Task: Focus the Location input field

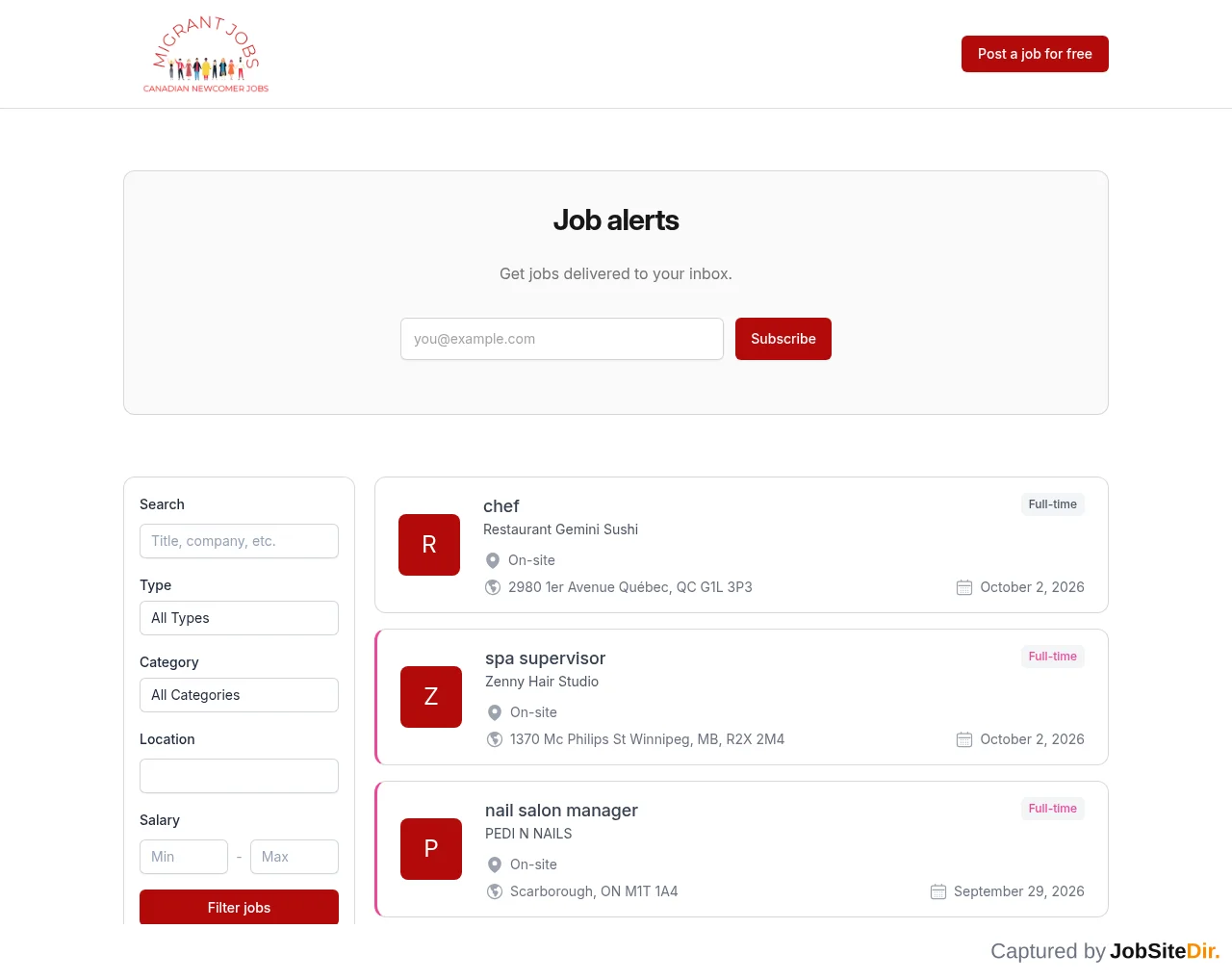Action: point(239,776)
